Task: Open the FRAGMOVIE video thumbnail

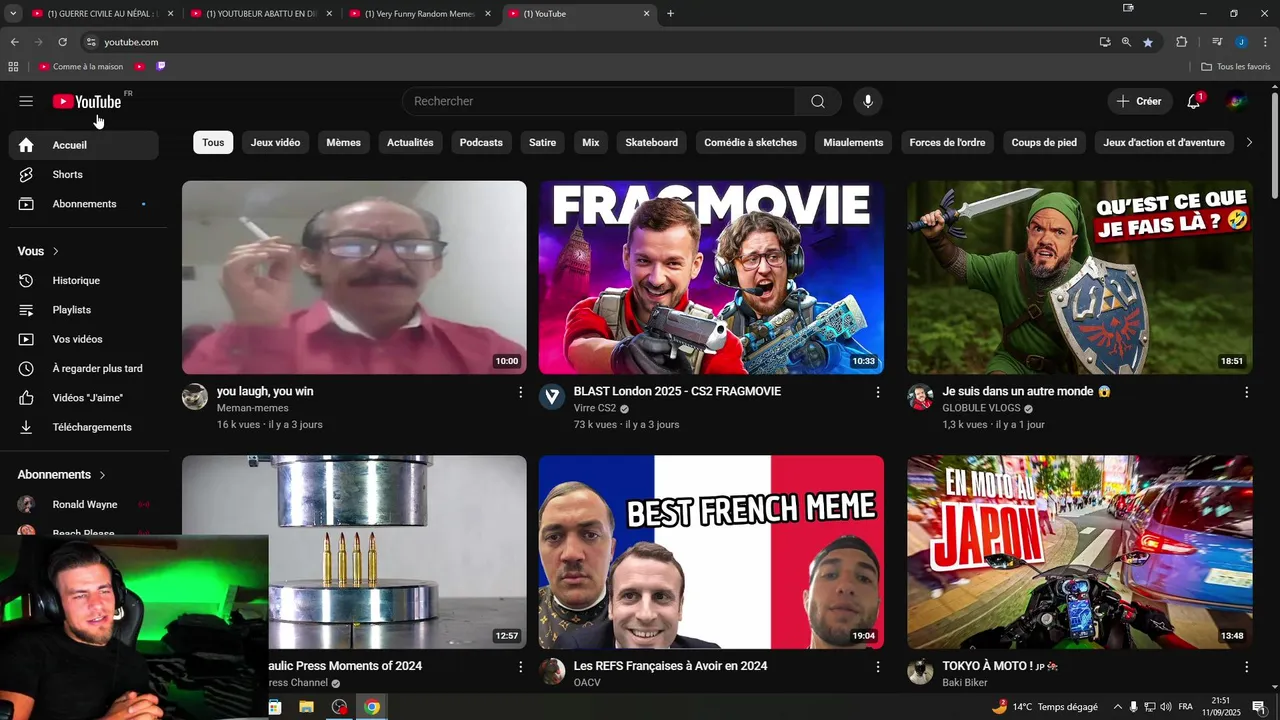Action: point(711,277)
